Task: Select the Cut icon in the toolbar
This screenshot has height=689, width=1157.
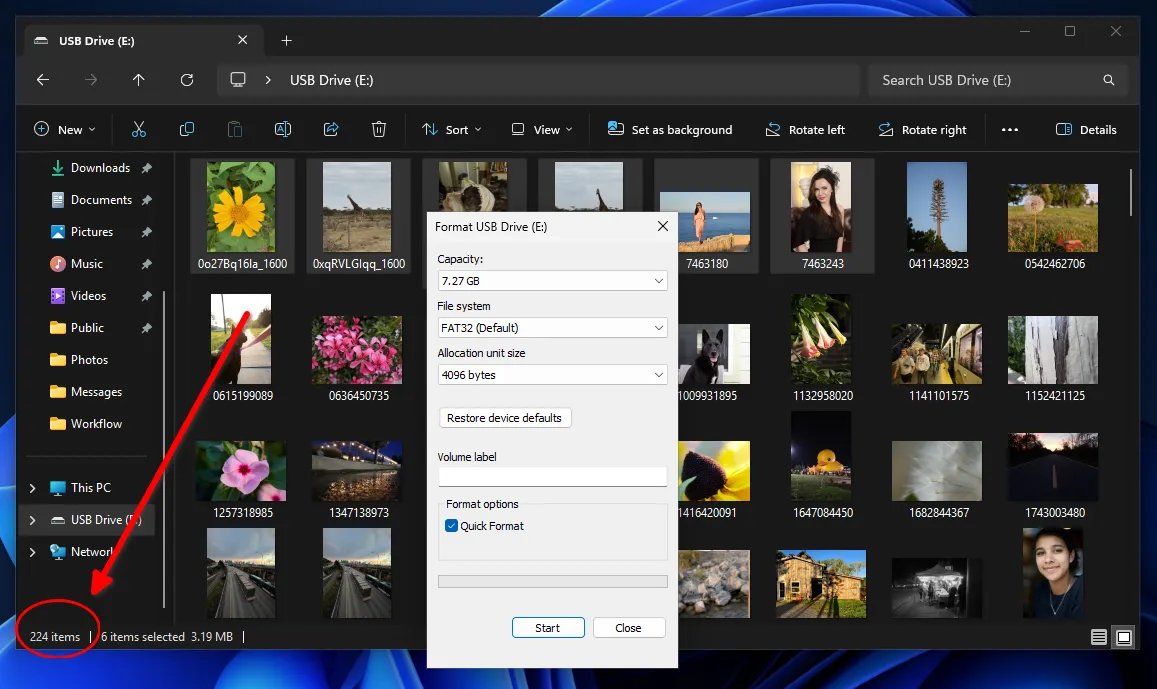Action: pyautogui.click(x=139, y=129)
